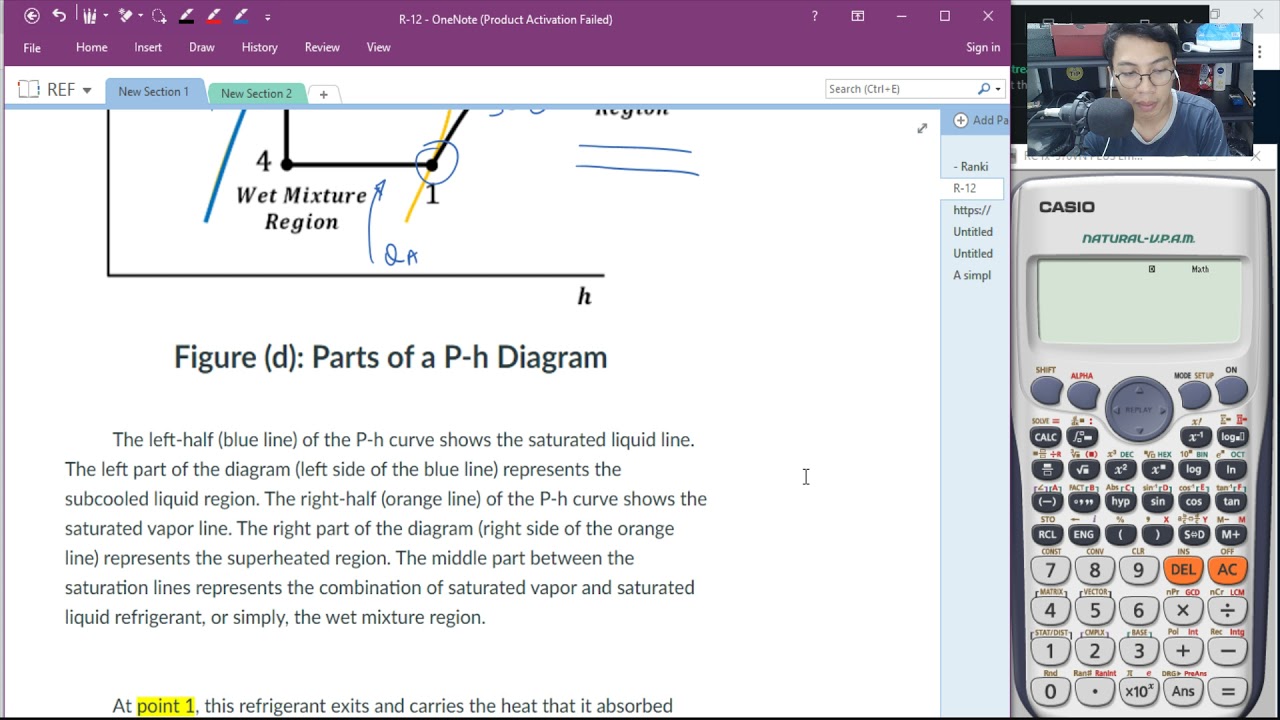Open the eraser options dropdown arrow
1280x720 pixels.
[139, 17]
